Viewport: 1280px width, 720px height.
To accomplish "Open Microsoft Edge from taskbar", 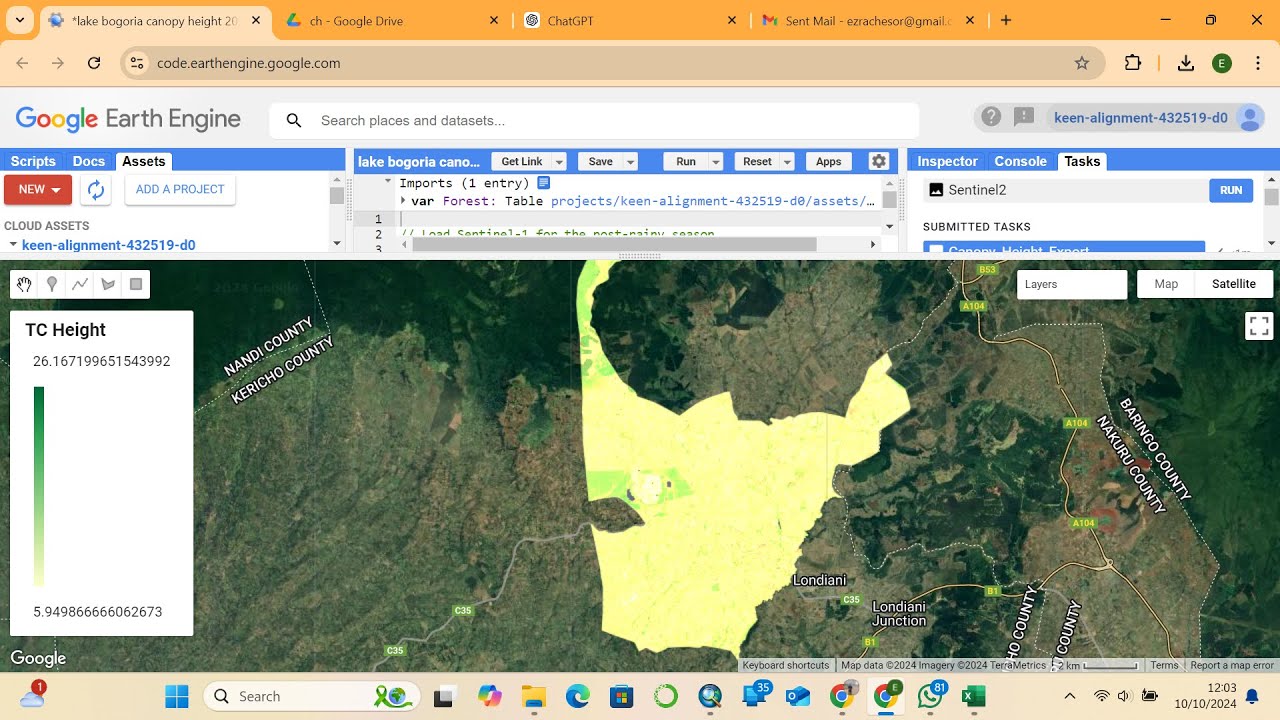I will (577, 696).
